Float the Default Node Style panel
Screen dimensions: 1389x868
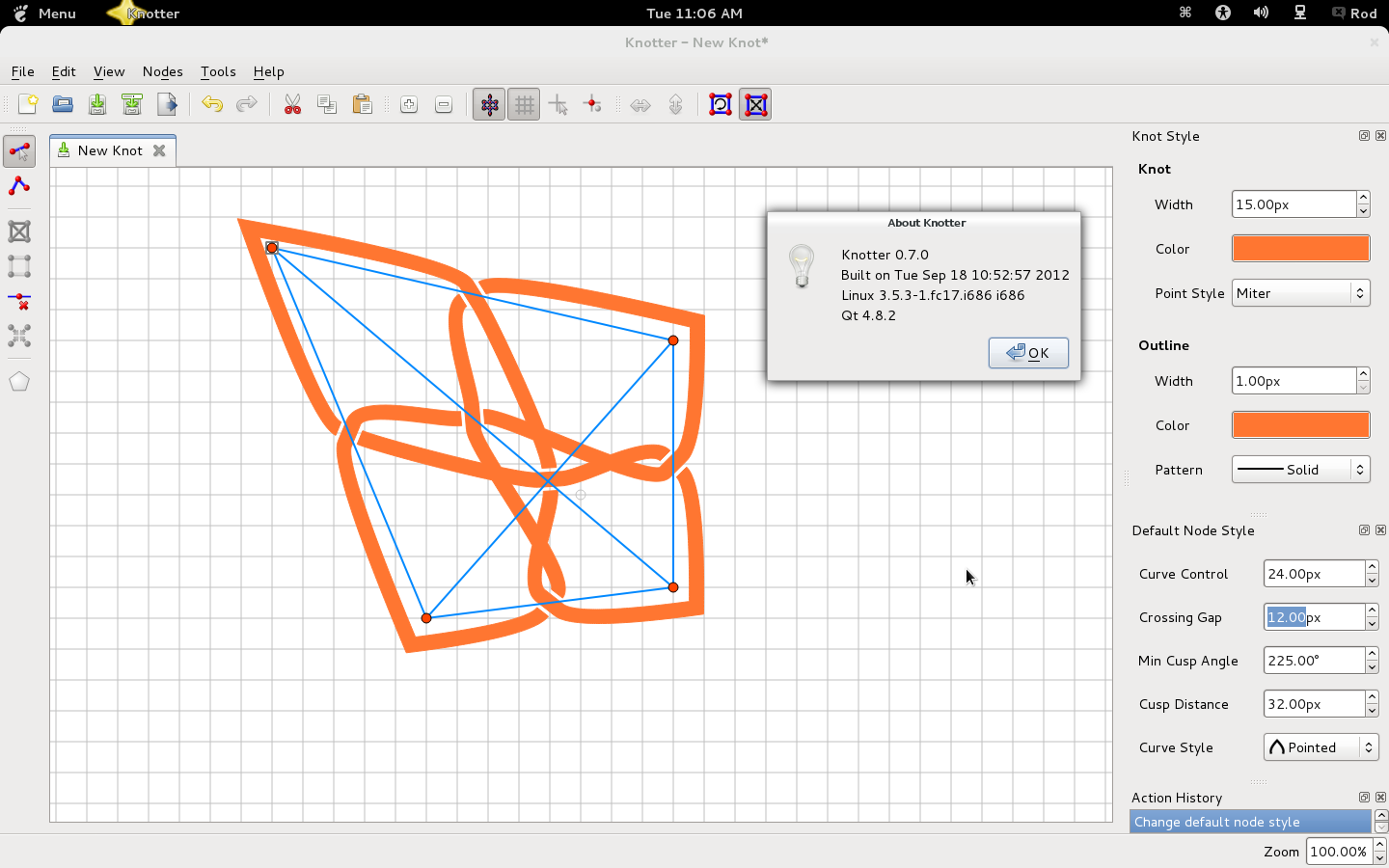pyautogui.click(x=1364, y=530)
